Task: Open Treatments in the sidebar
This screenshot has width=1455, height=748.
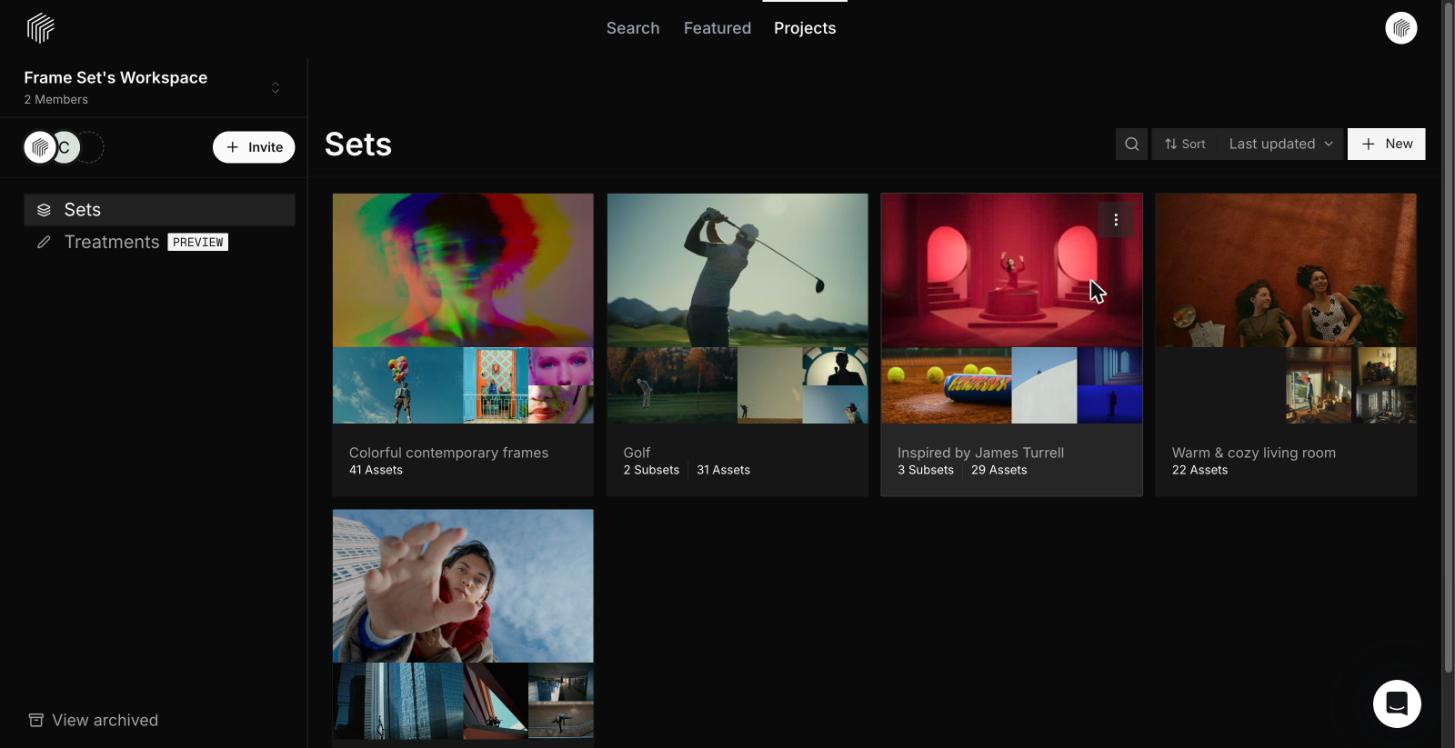Action: pyautogui.click(x=112, y=242)
